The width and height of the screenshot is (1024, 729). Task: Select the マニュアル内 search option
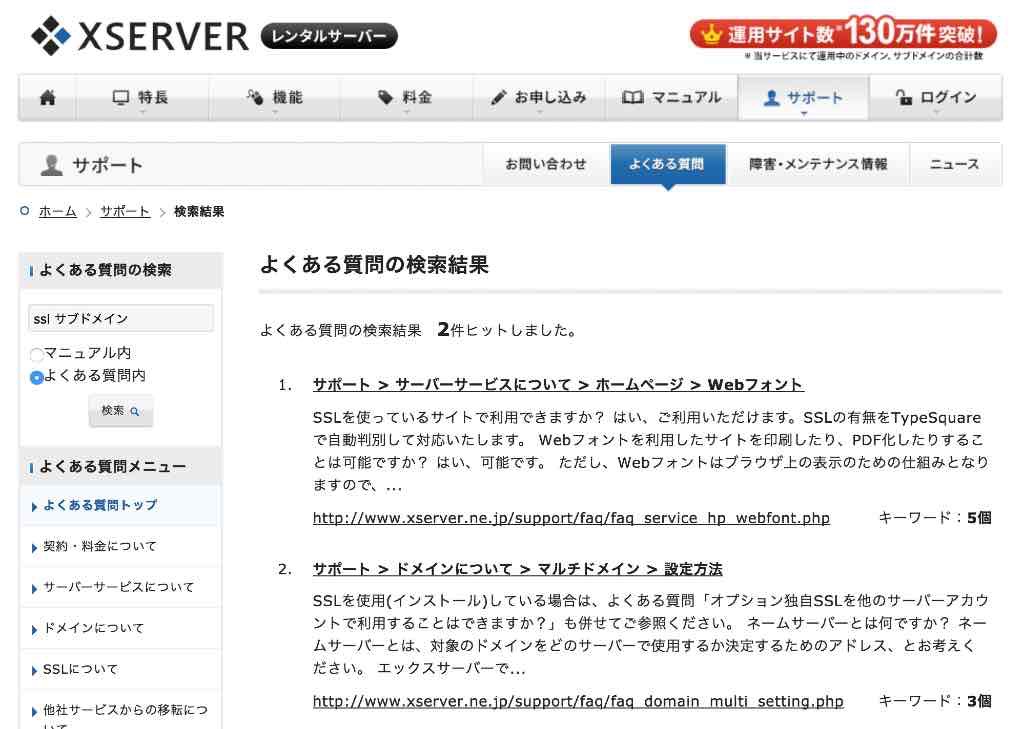click(35, 353)
